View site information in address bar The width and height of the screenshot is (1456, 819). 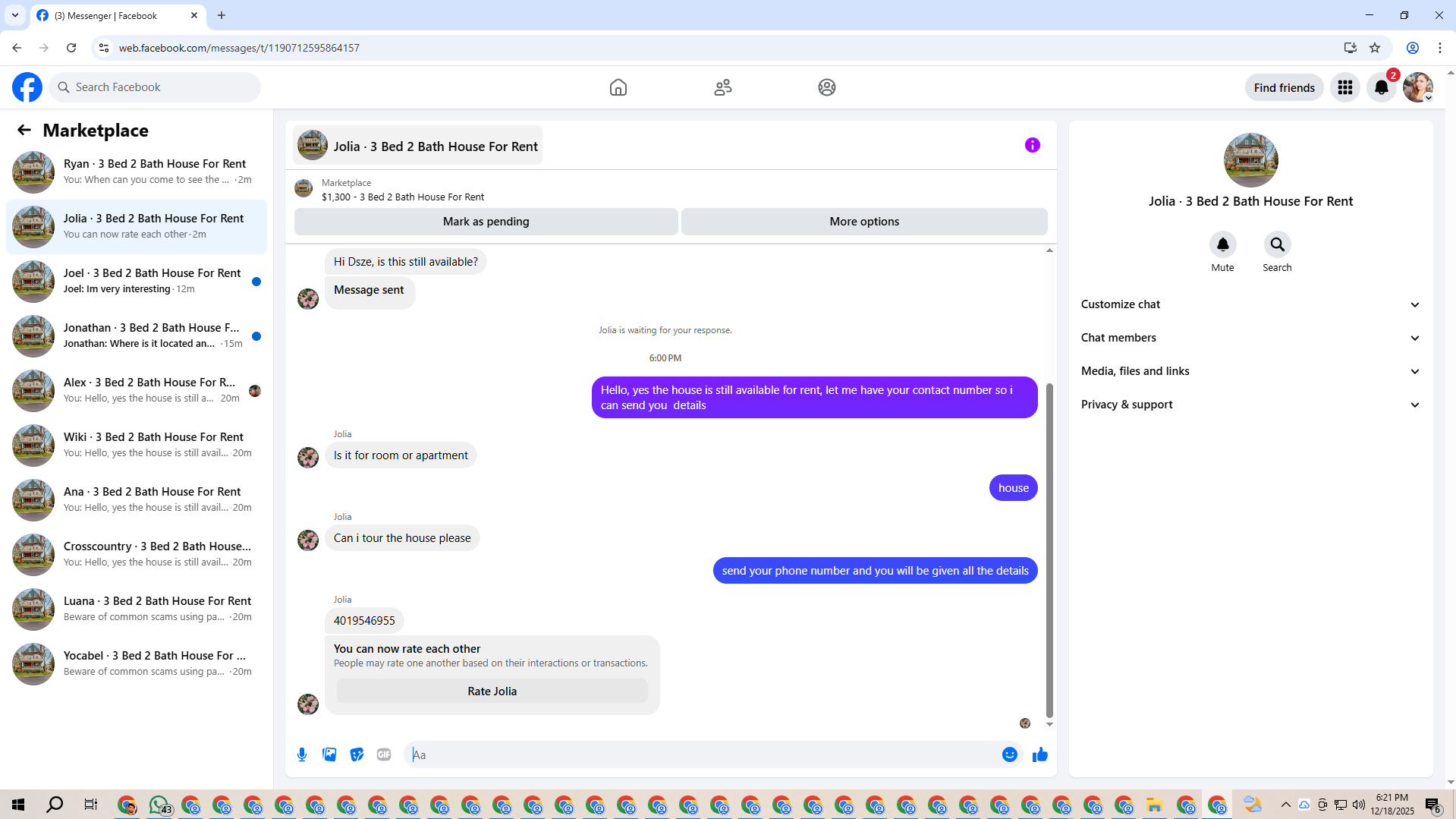pos(104,48)
